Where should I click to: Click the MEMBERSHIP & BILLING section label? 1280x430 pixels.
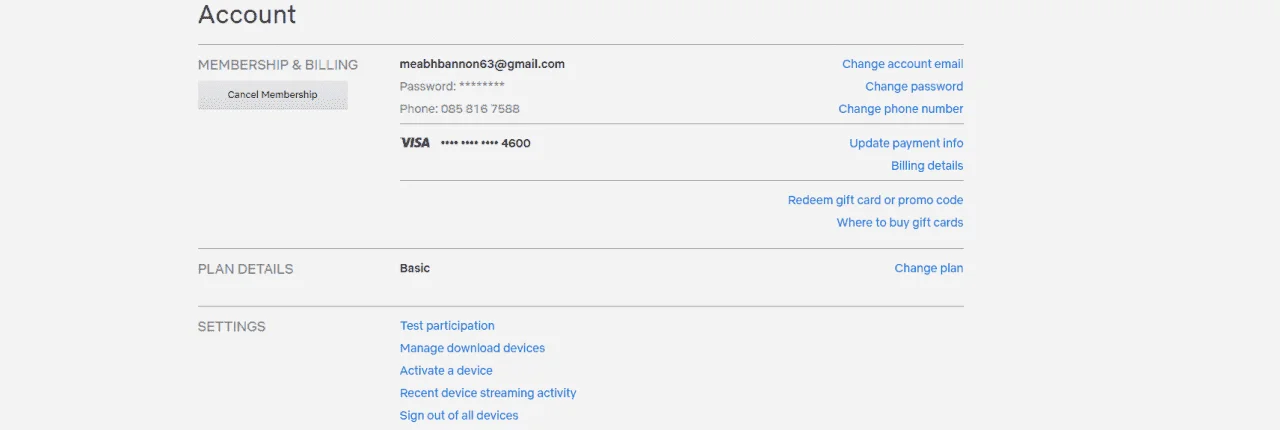point(278,65)
